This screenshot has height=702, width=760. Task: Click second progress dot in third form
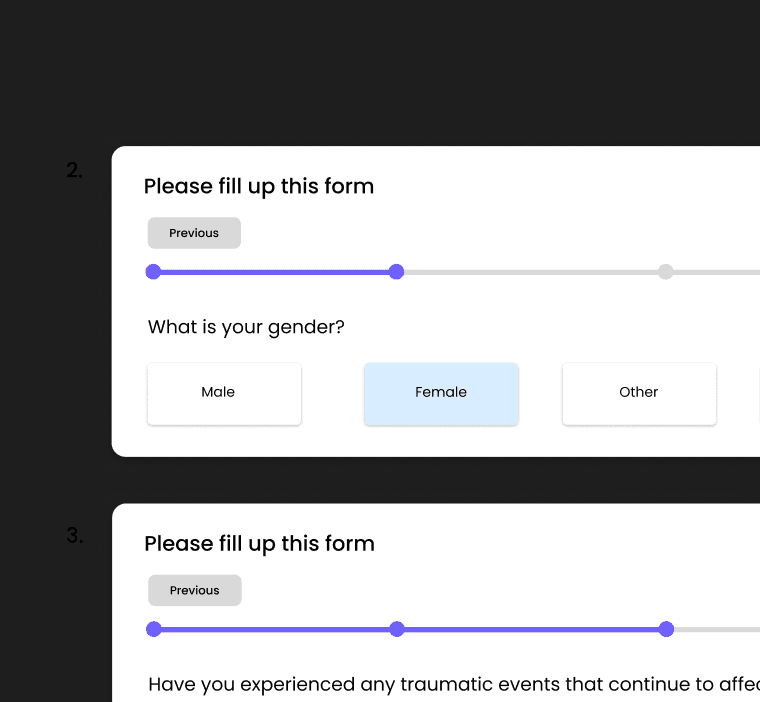coord(397,629)
